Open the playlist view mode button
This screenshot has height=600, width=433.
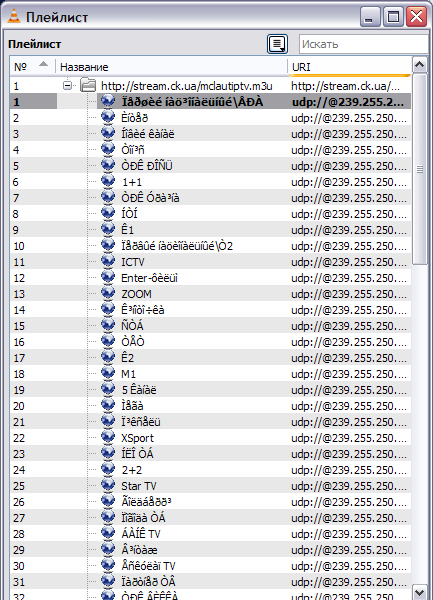(277, 44)
